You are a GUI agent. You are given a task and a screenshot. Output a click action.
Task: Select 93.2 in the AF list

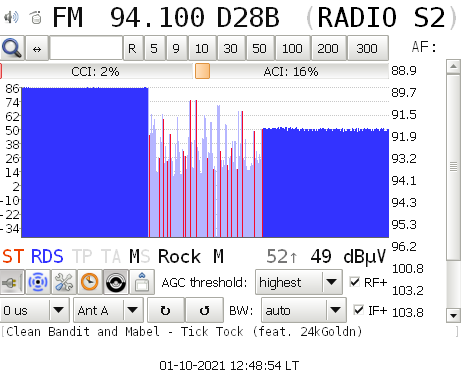[404, 159]
